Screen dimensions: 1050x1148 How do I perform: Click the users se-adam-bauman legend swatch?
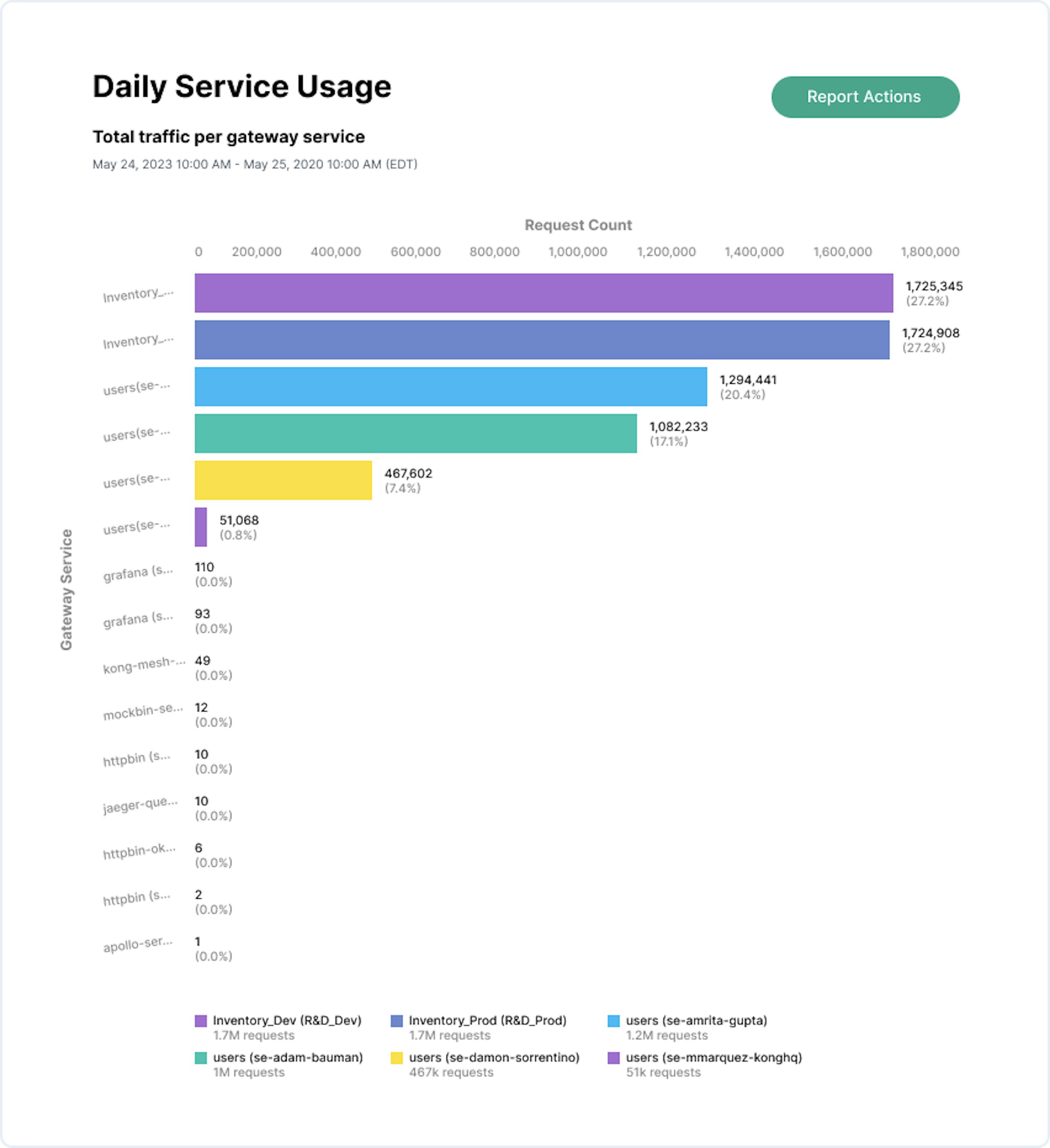click(x=201, y=1058)
